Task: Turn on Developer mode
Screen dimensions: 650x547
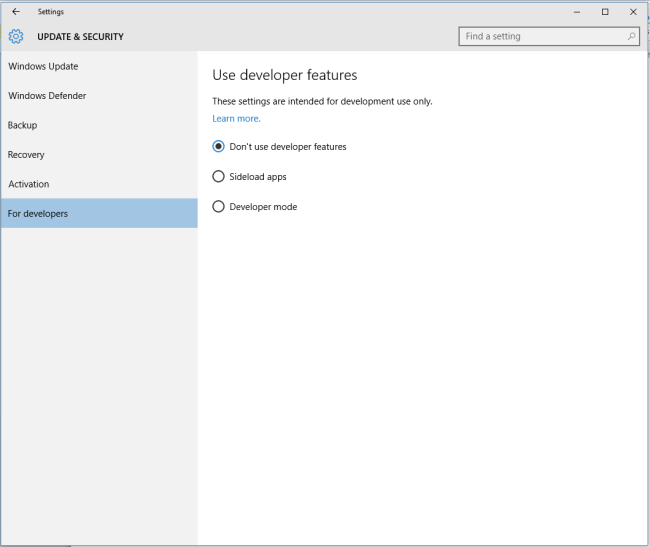Action: (219, 207)
